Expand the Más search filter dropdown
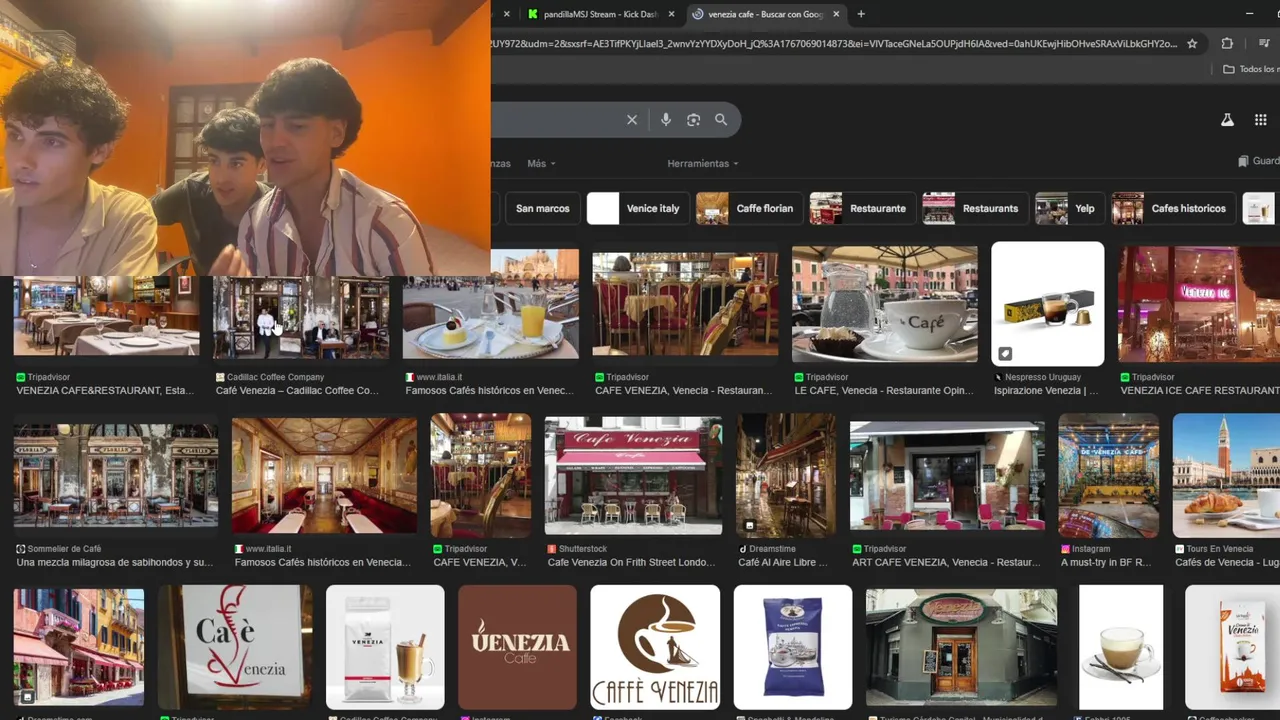The height and width of the screenshot is (720, 1280). [x=541, y=163]
